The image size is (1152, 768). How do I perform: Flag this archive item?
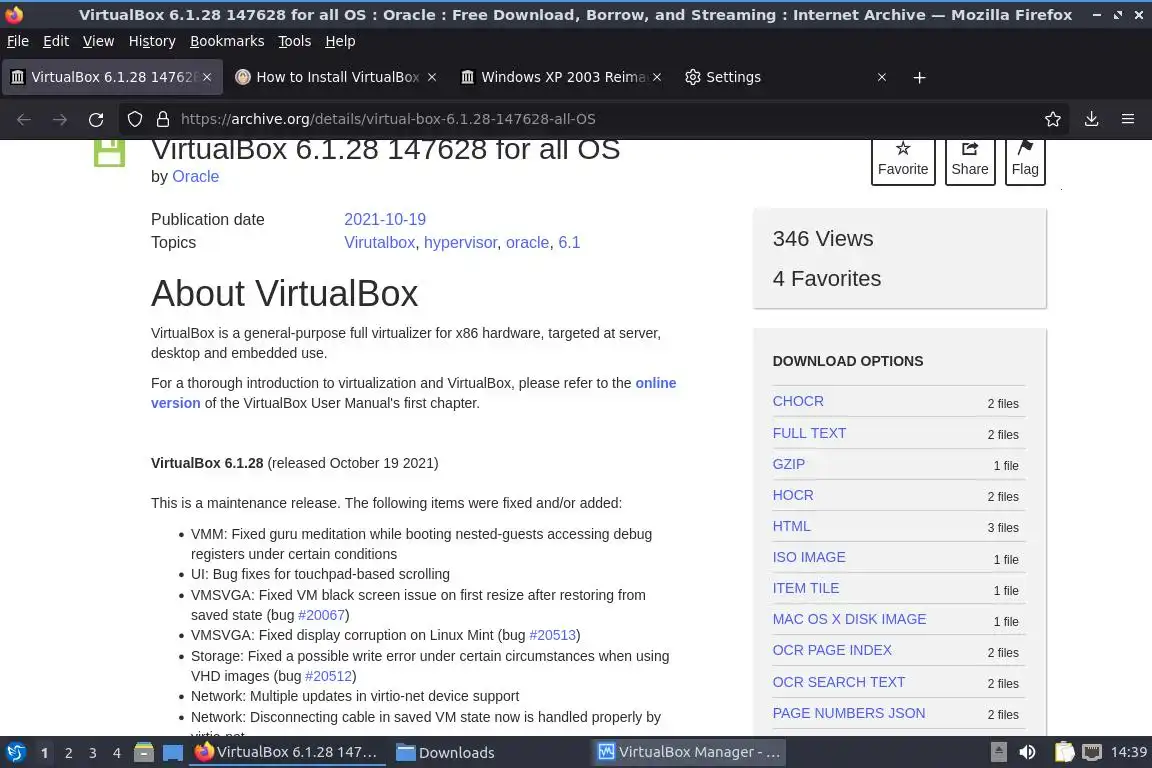1025,160
